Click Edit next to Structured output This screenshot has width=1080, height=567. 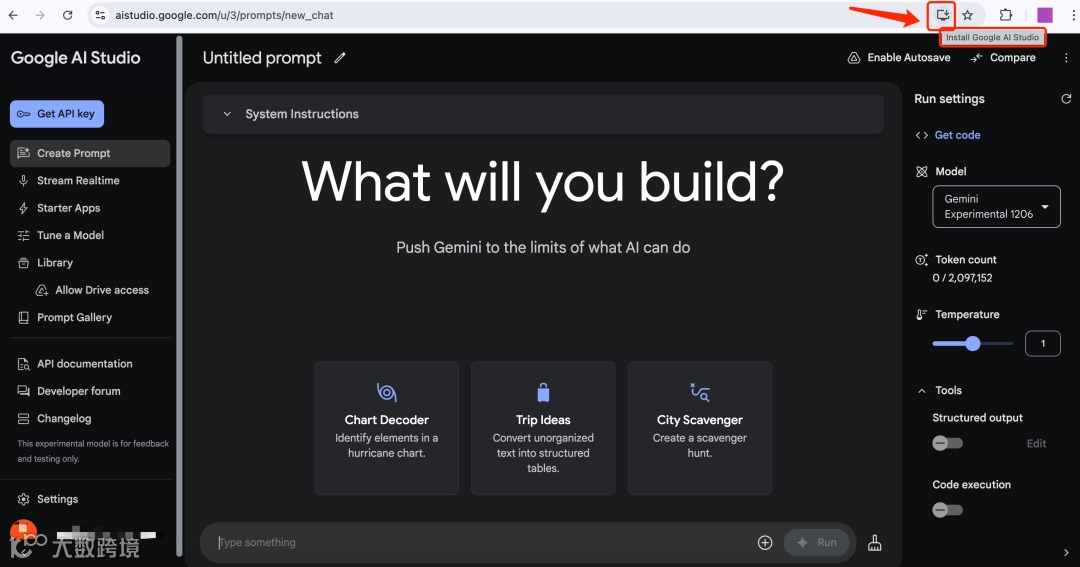[1036, 444]
